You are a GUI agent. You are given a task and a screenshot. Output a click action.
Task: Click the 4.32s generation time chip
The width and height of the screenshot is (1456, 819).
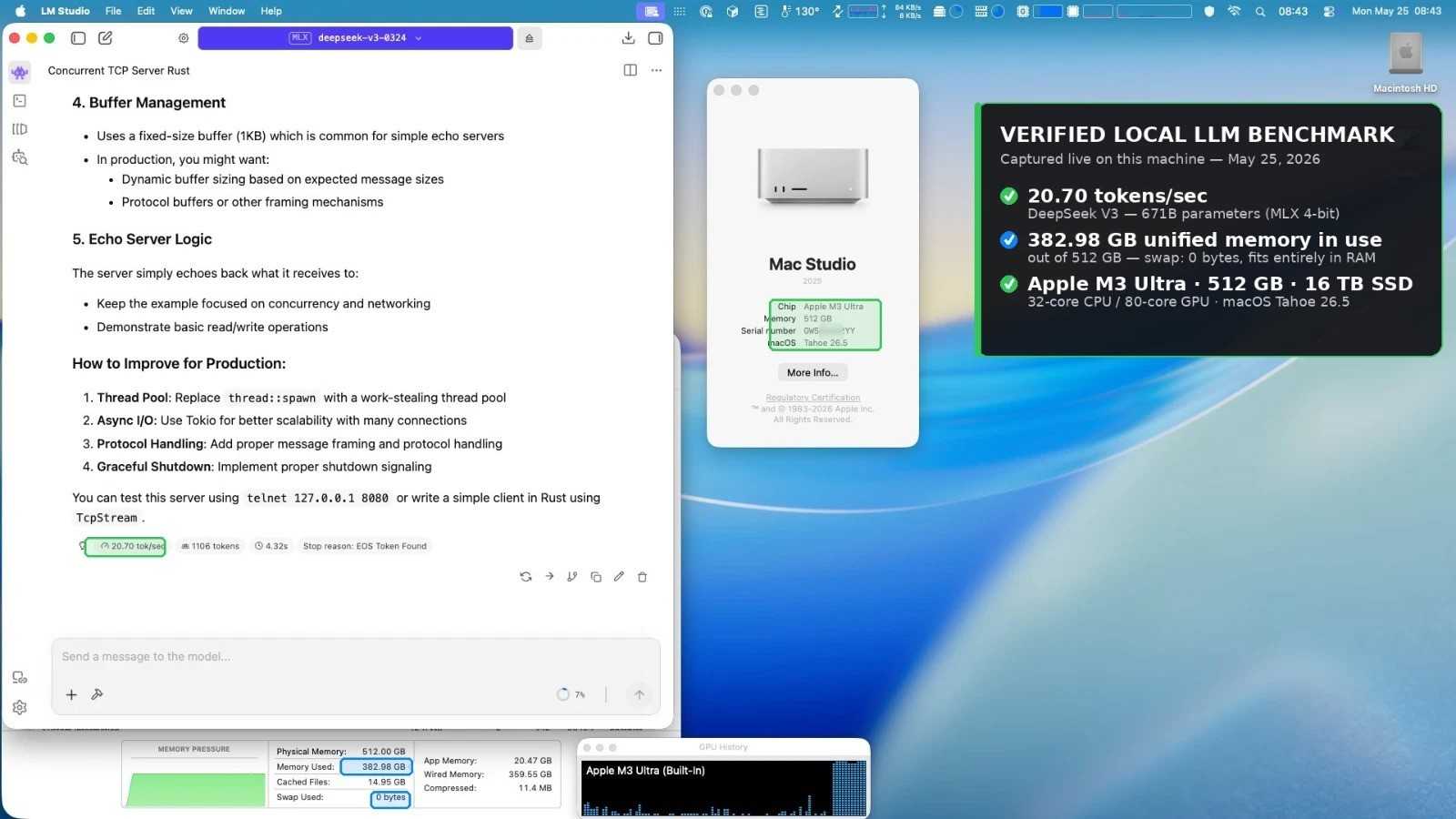pyautogui.click(x=271, y=546)
